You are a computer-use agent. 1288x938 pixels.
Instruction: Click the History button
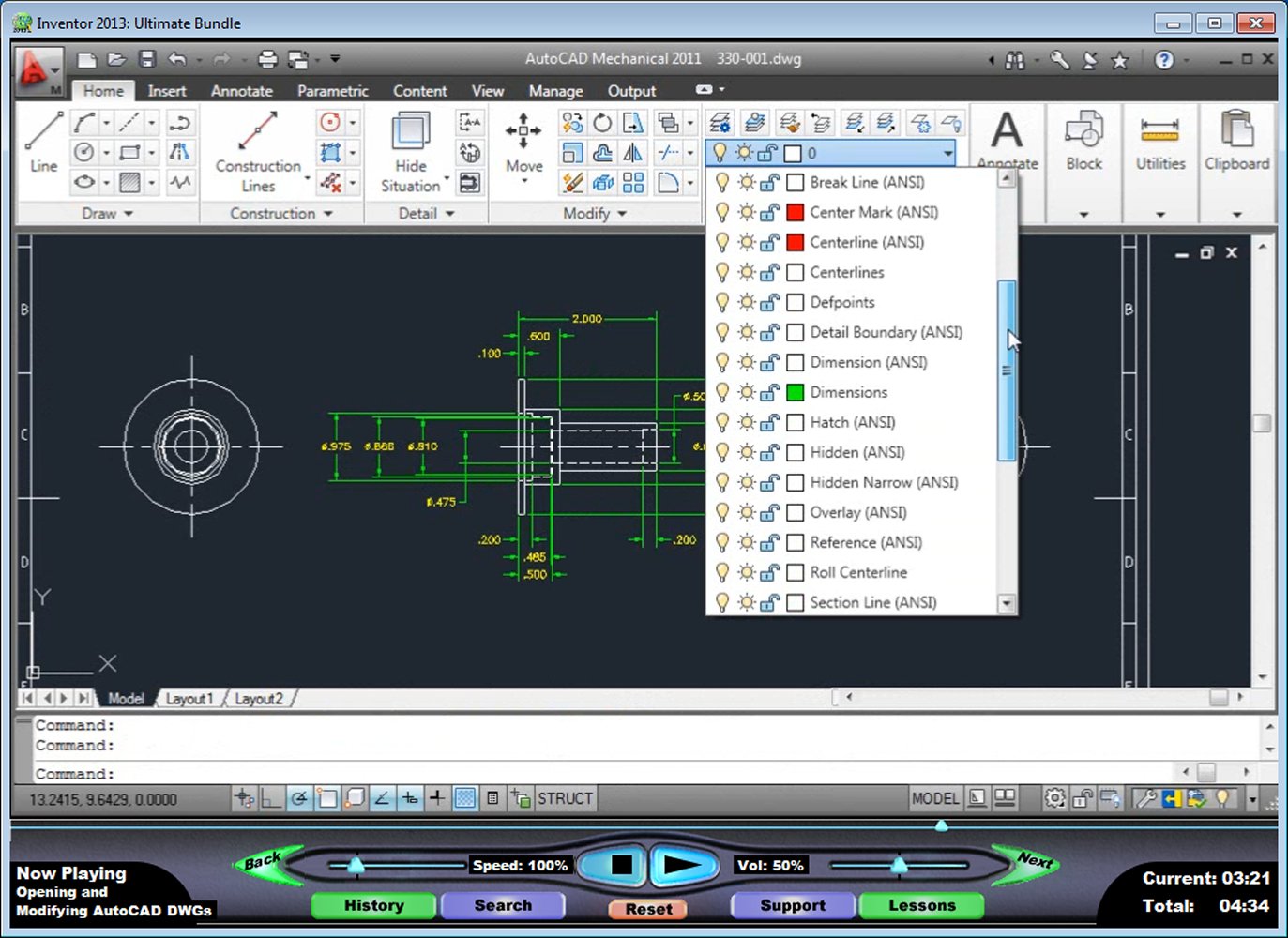373,905
